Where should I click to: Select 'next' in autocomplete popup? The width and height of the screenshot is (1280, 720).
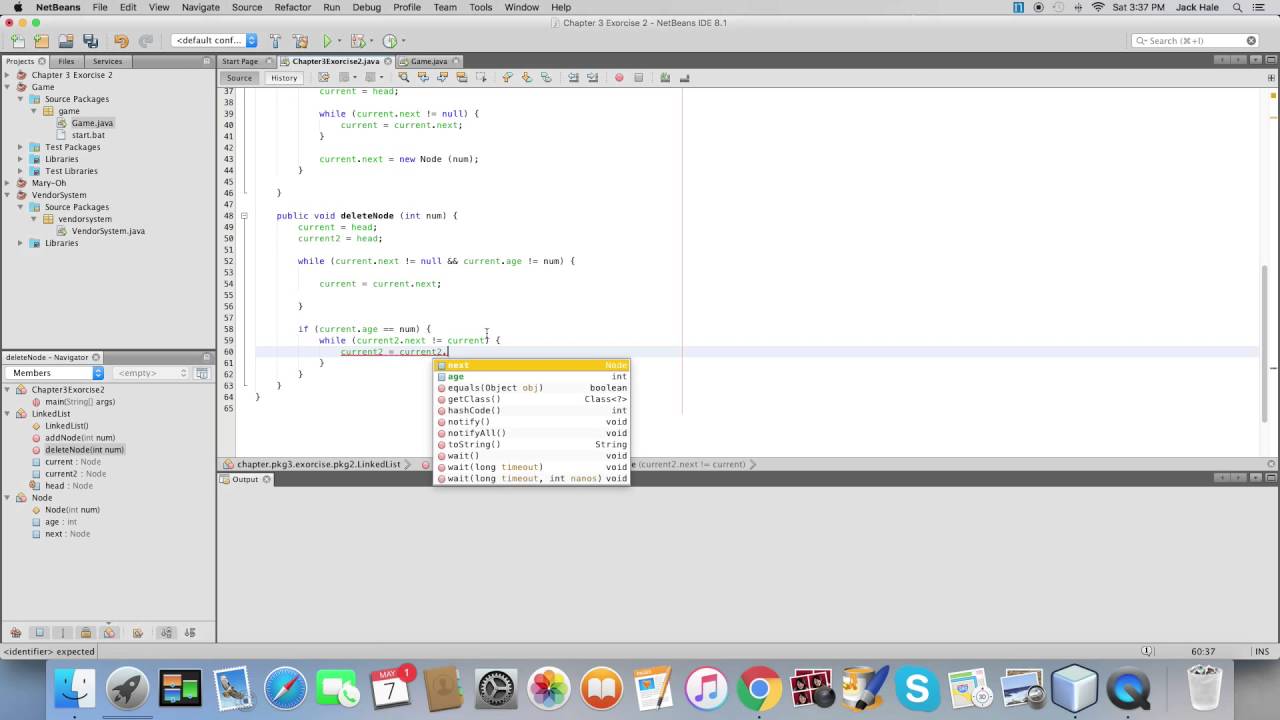pyautogui.click(x=532, y=365)
